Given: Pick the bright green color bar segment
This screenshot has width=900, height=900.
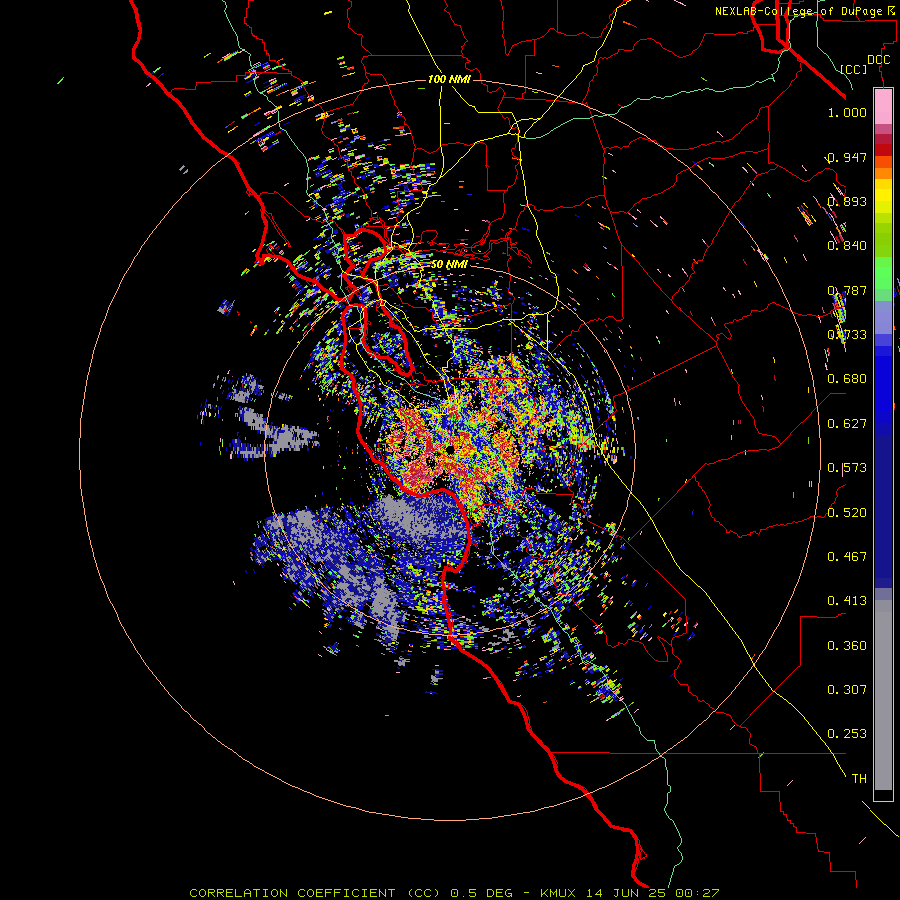Looking at the screenshot, I should 883,273.
